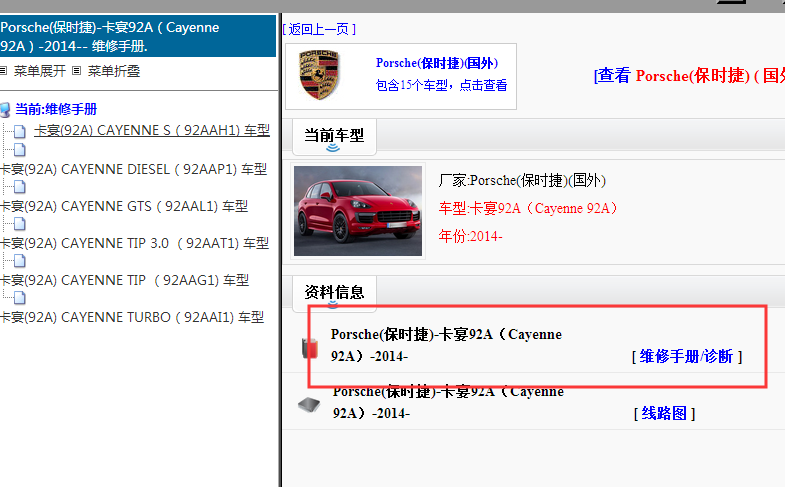
Task: Click the 卡宴92A title in 线路图 row
Action: [x=448, y=402]
